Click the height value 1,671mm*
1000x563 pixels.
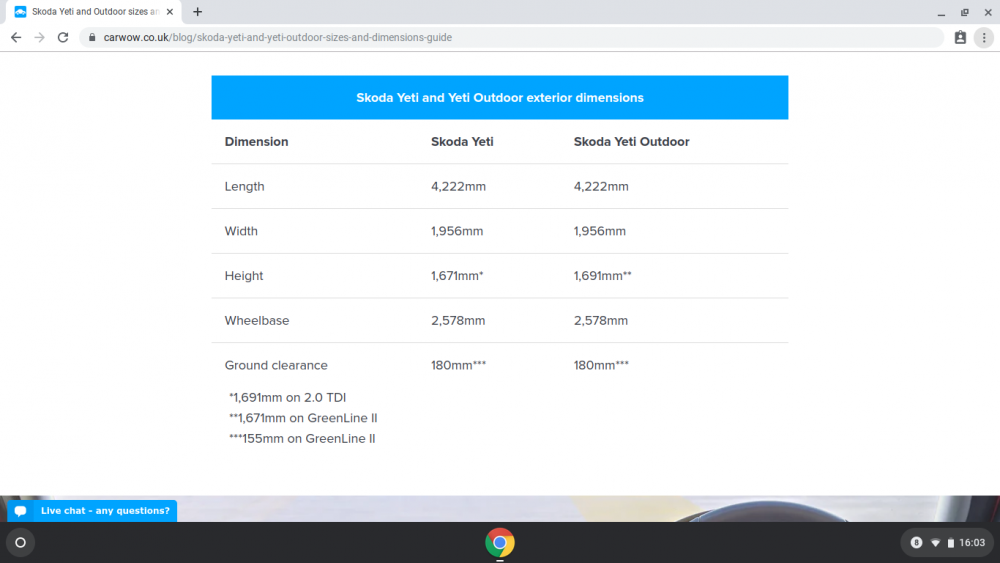point(457,275)
